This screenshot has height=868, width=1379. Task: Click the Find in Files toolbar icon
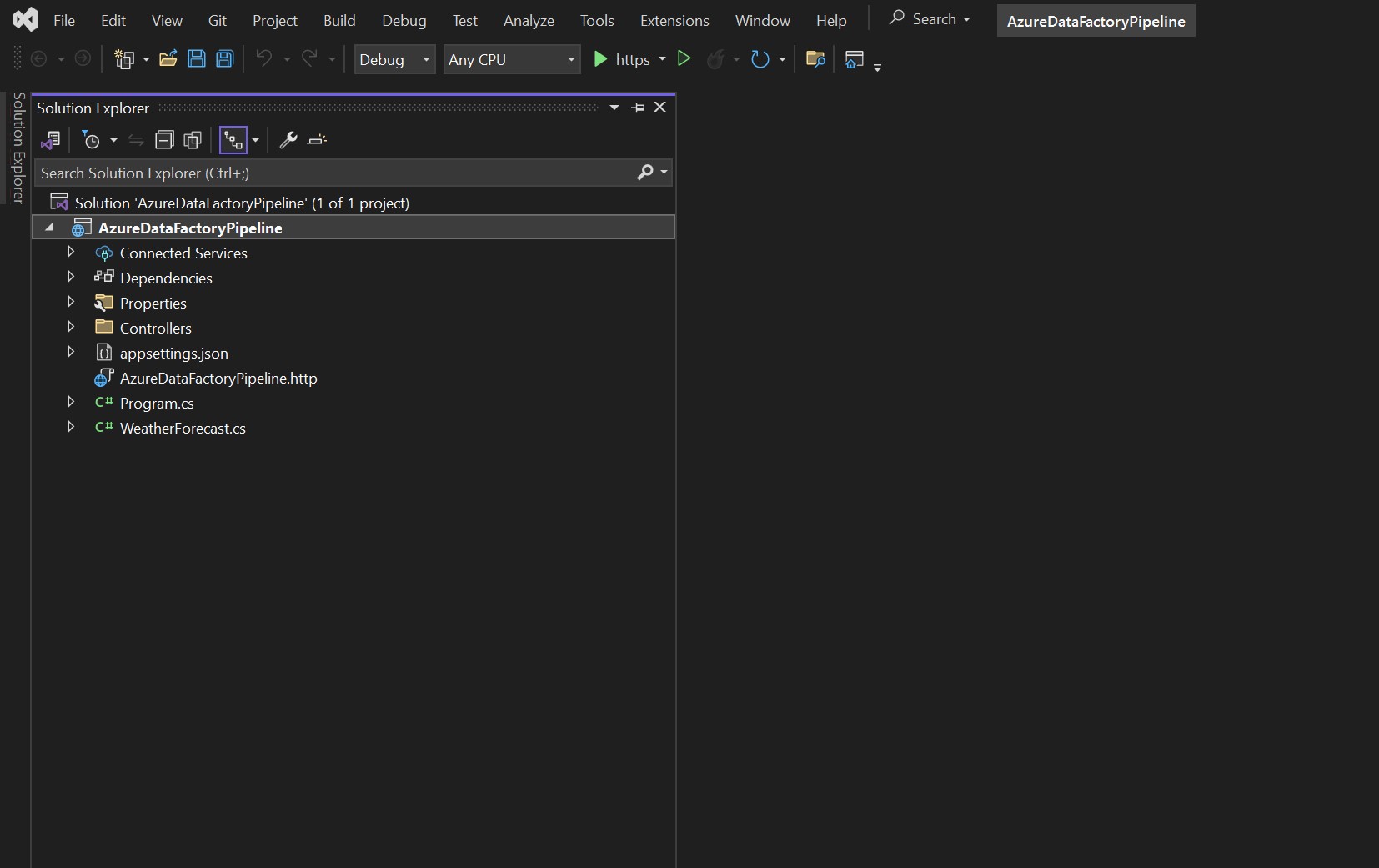(815, 59)
